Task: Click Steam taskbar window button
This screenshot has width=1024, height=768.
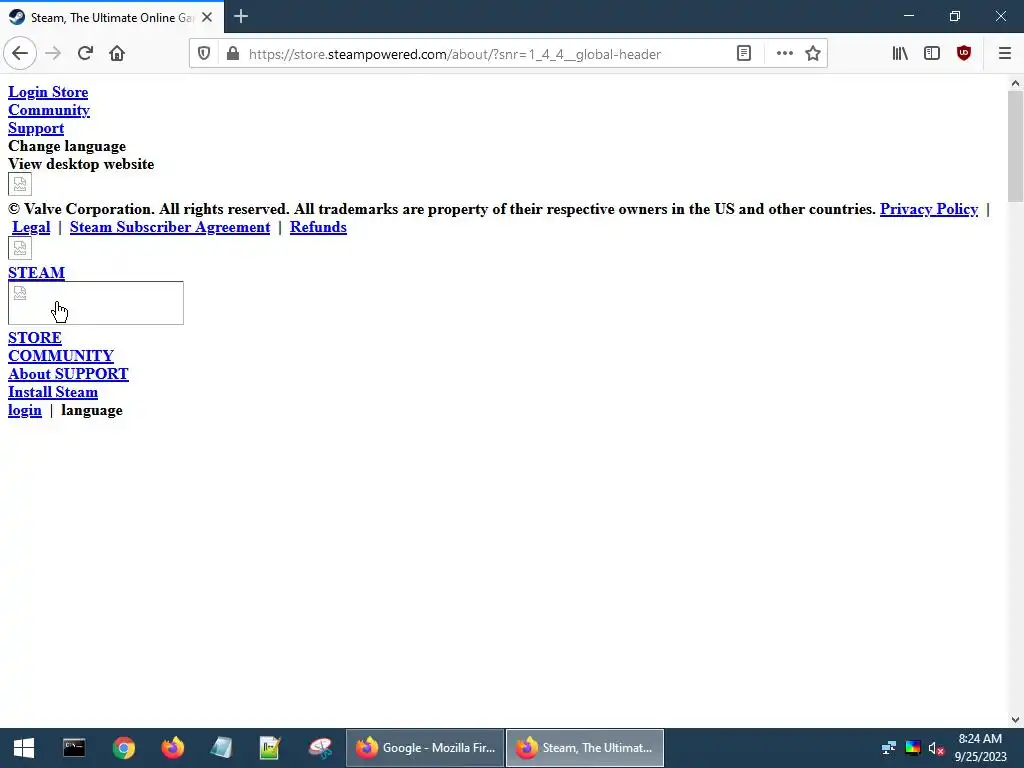Action: 585,748
